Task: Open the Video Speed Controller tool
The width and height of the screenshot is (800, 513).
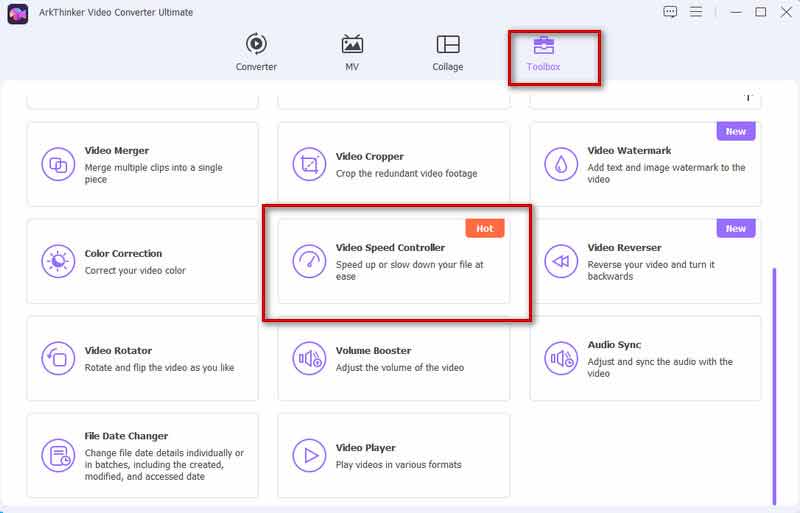Action: tap(394, 262)
